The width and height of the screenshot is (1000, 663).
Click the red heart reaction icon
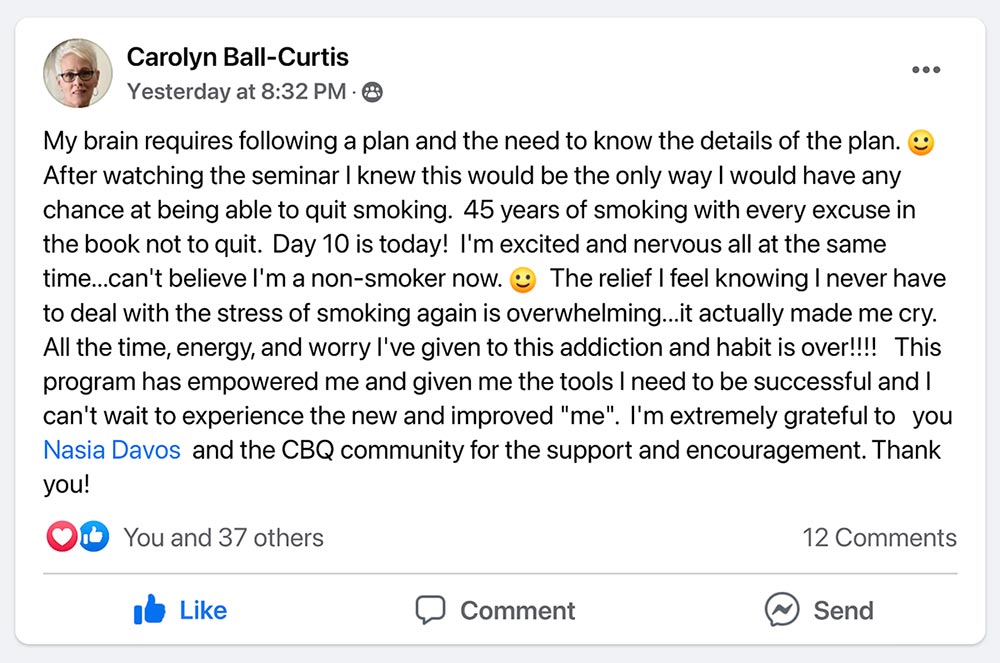coord(62,537)
